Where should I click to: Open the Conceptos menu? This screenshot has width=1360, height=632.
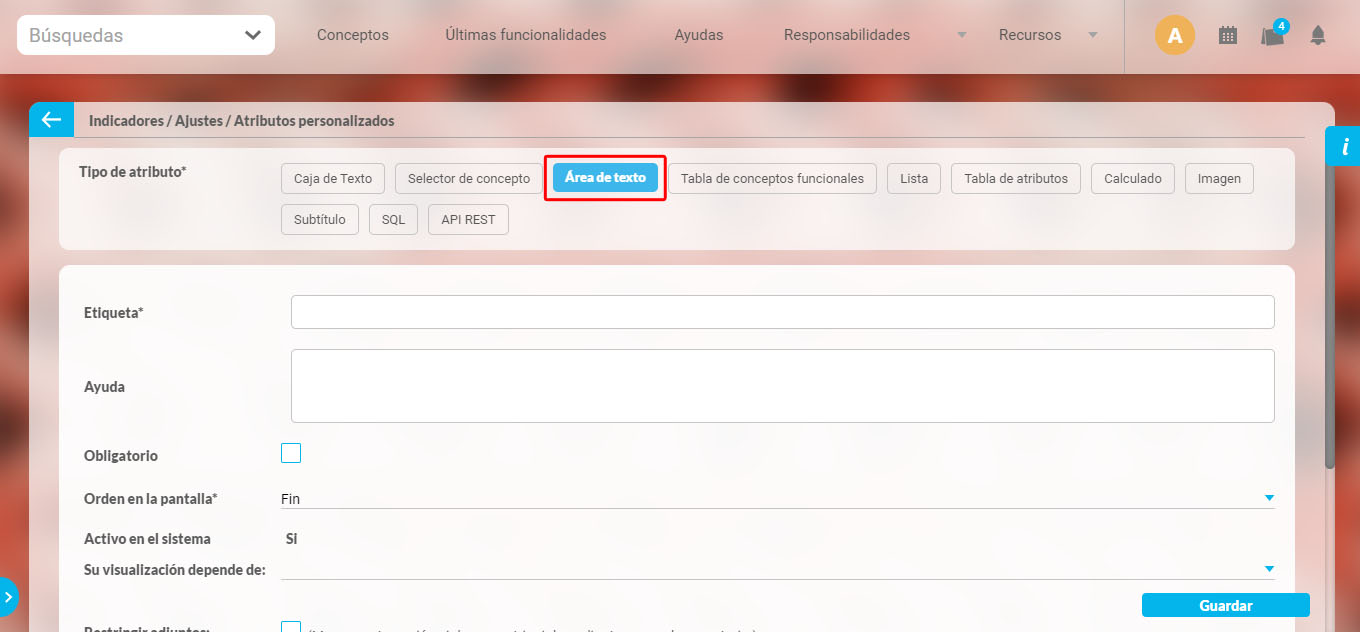352,35
